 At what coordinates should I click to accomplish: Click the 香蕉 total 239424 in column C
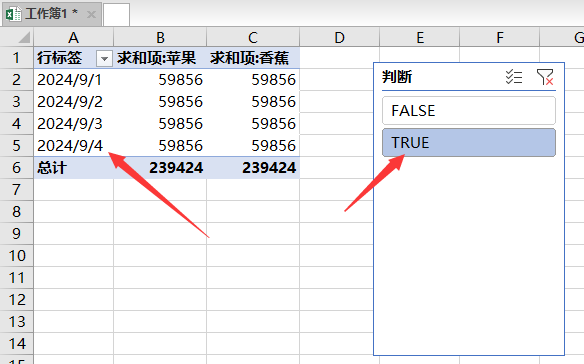point(253,168)
